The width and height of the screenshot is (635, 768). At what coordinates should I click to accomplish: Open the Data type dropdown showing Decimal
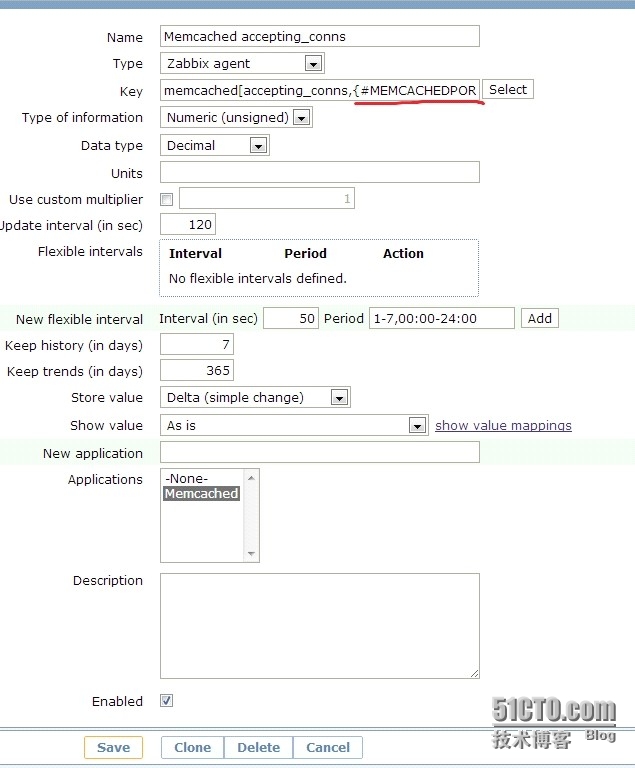[215, 145]
